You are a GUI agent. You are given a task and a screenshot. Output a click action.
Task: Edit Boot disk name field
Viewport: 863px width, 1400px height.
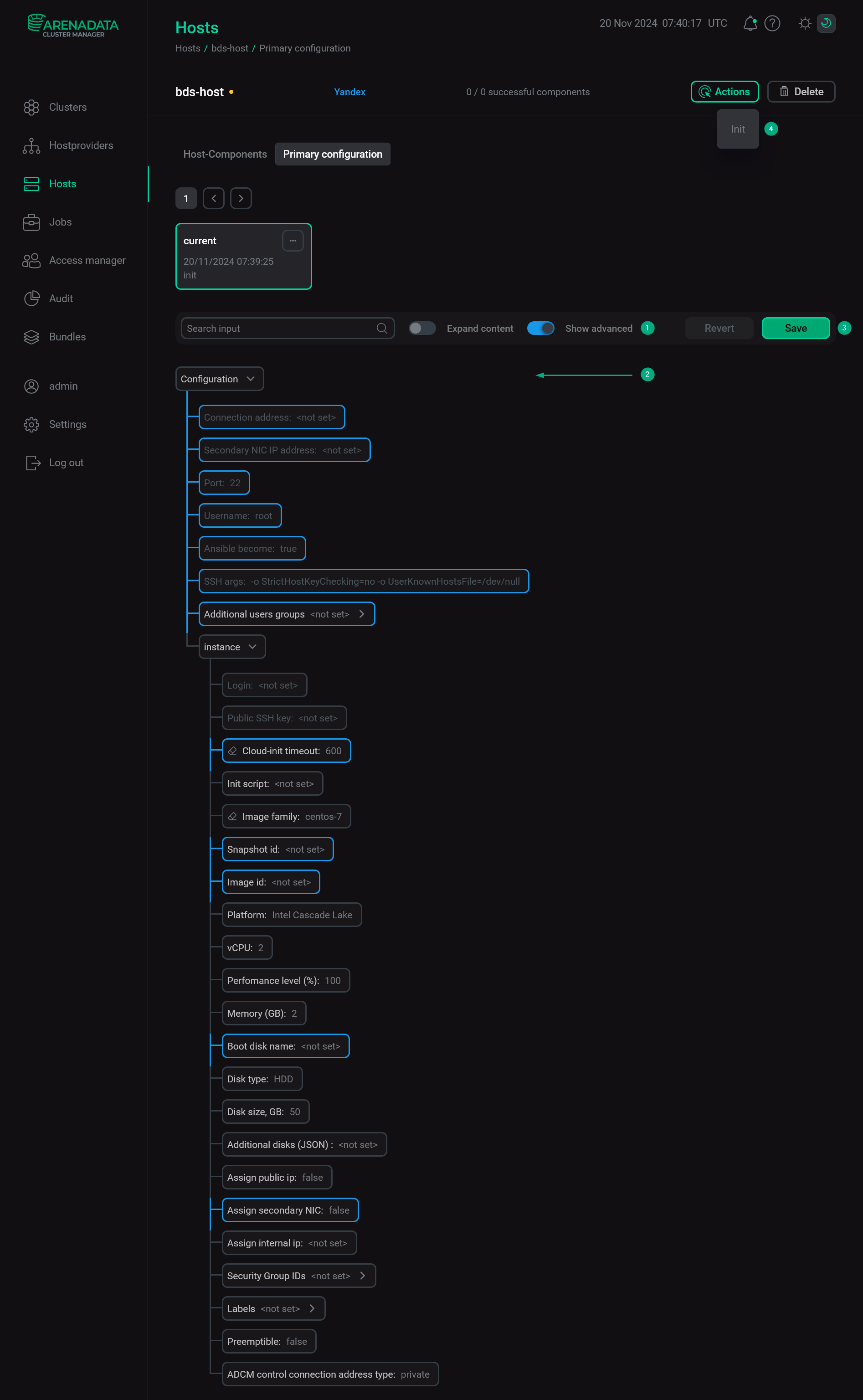point(285,1046)
